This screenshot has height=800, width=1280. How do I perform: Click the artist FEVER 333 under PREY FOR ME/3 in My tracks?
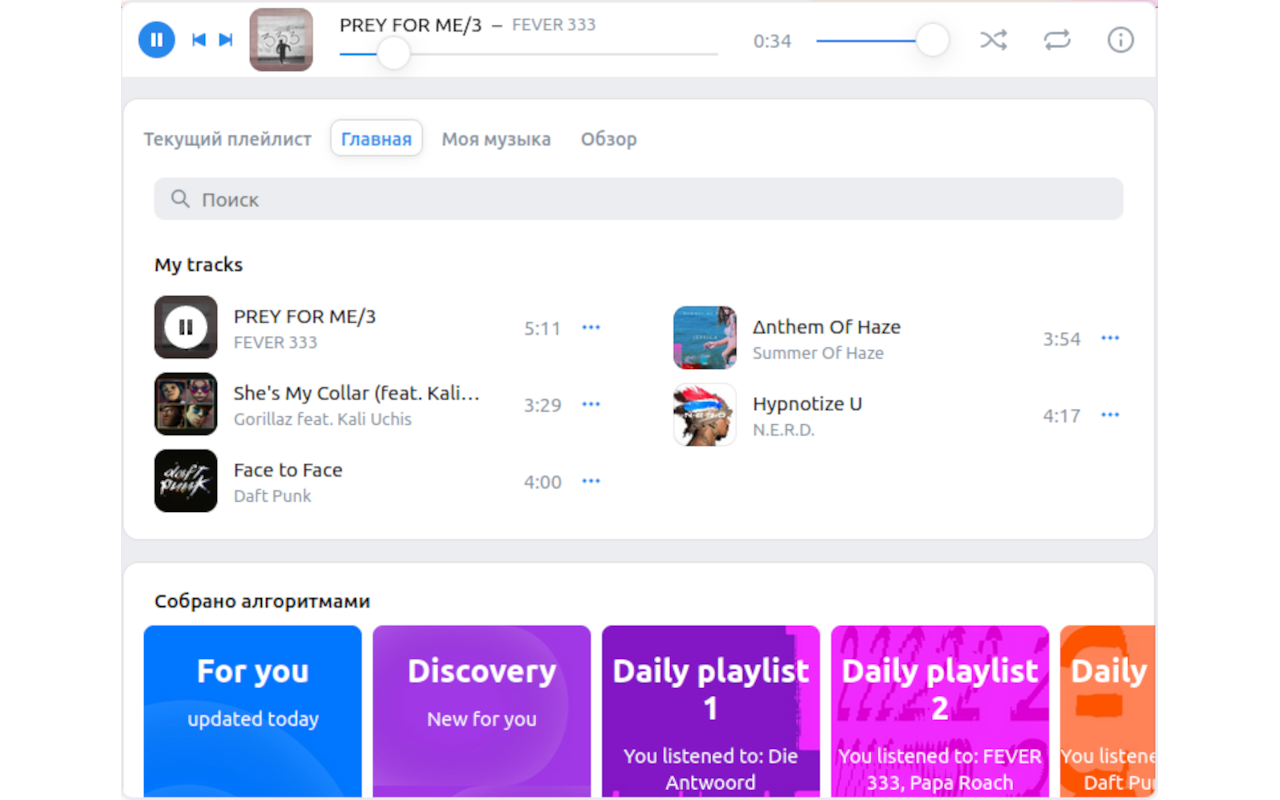coord(275,342)
